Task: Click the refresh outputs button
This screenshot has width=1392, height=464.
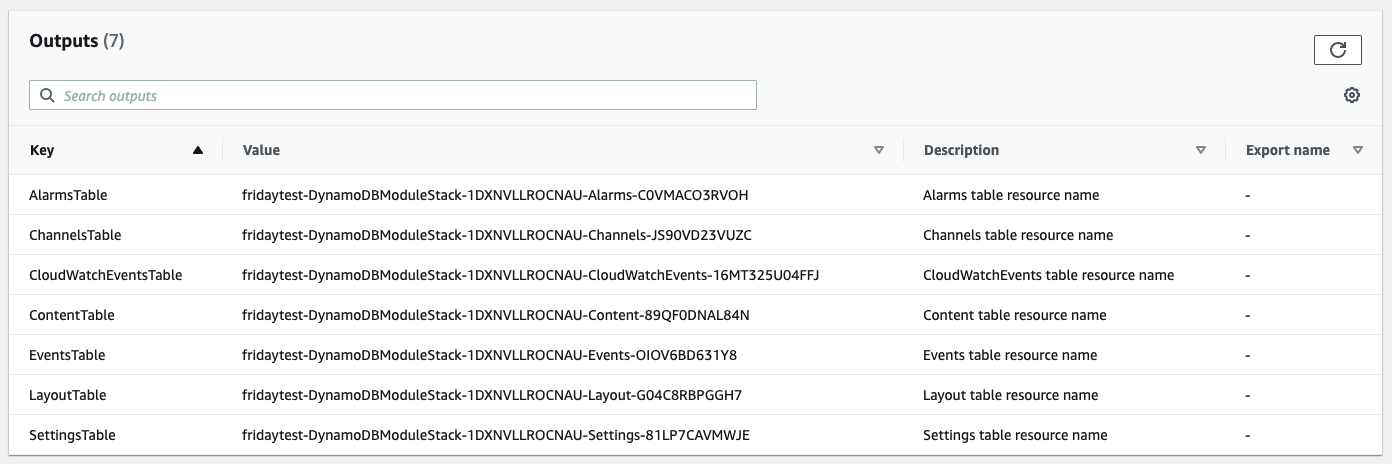Action: point(1338,49)
